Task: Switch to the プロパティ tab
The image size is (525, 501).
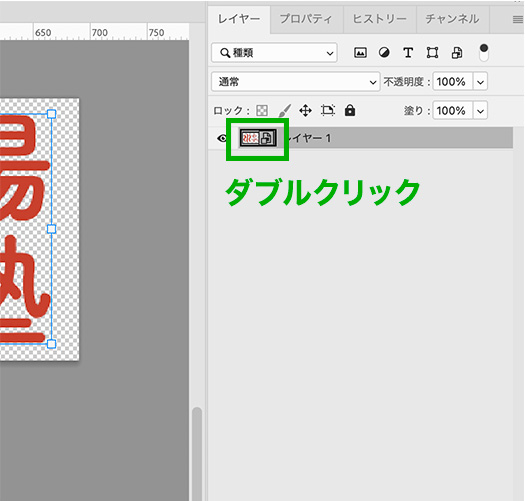Action: tap(306, 19)
